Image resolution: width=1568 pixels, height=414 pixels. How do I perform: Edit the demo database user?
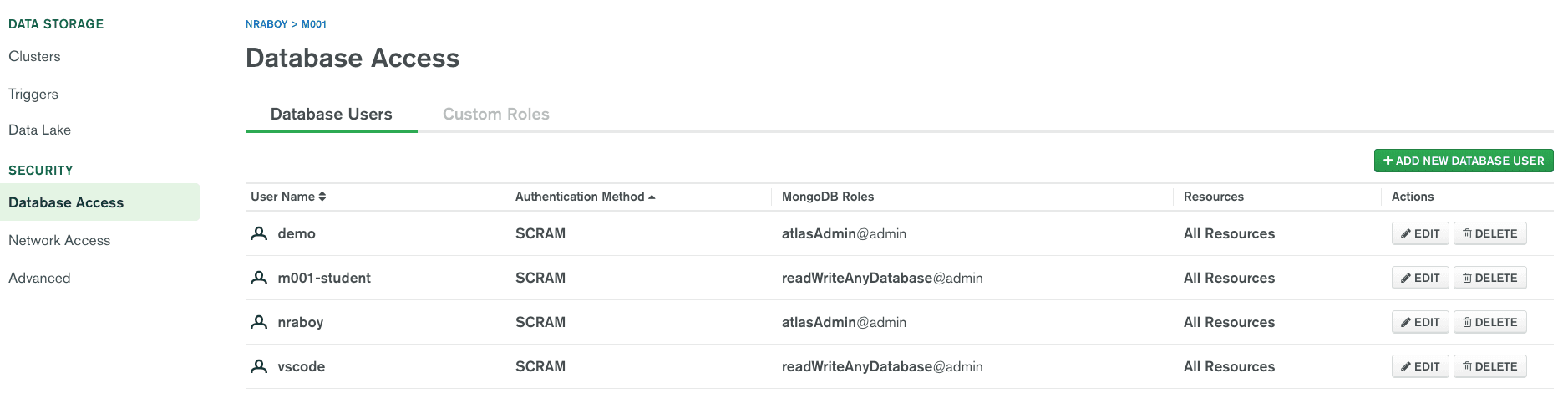[x=1419, y=233]
